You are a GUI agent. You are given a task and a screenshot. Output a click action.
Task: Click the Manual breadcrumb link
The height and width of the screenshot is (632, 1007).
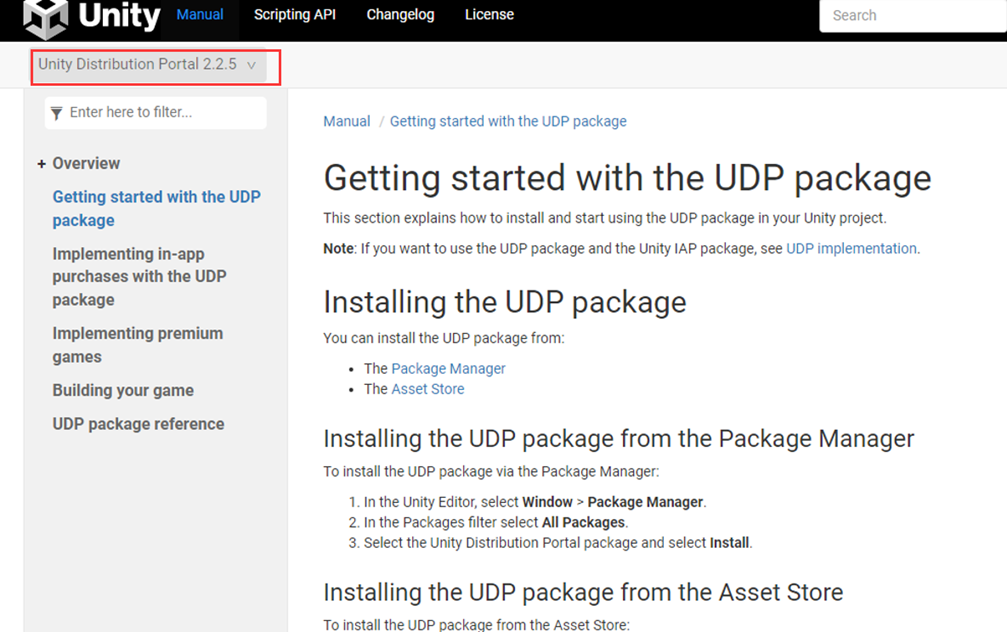(x=346, y=120)
